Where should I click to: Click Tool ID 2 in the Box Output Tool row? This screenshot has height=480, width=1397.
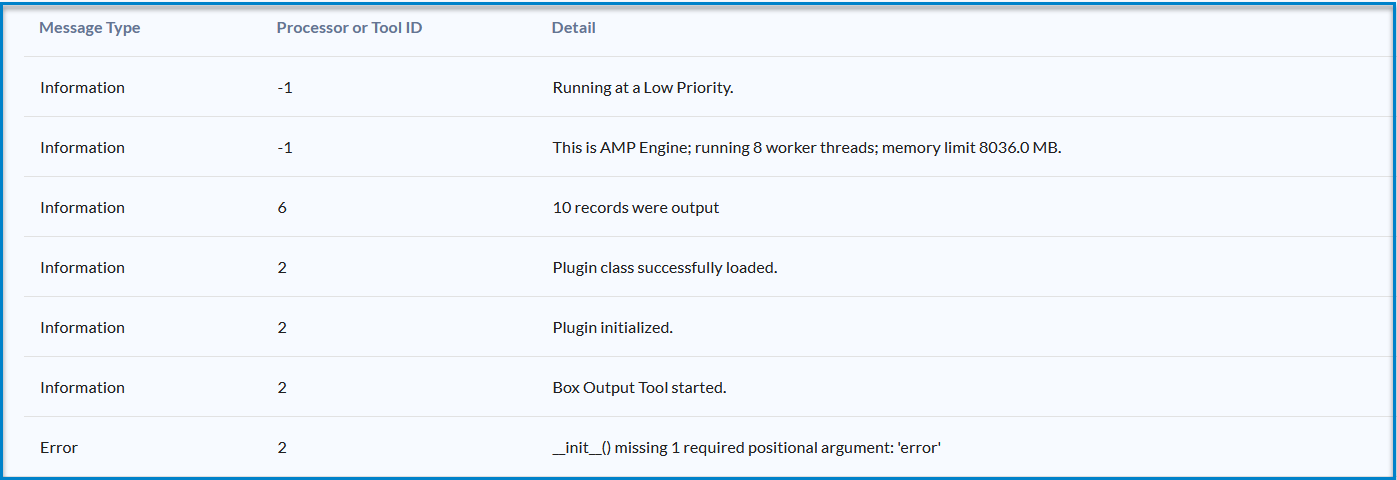click(282, 388)
